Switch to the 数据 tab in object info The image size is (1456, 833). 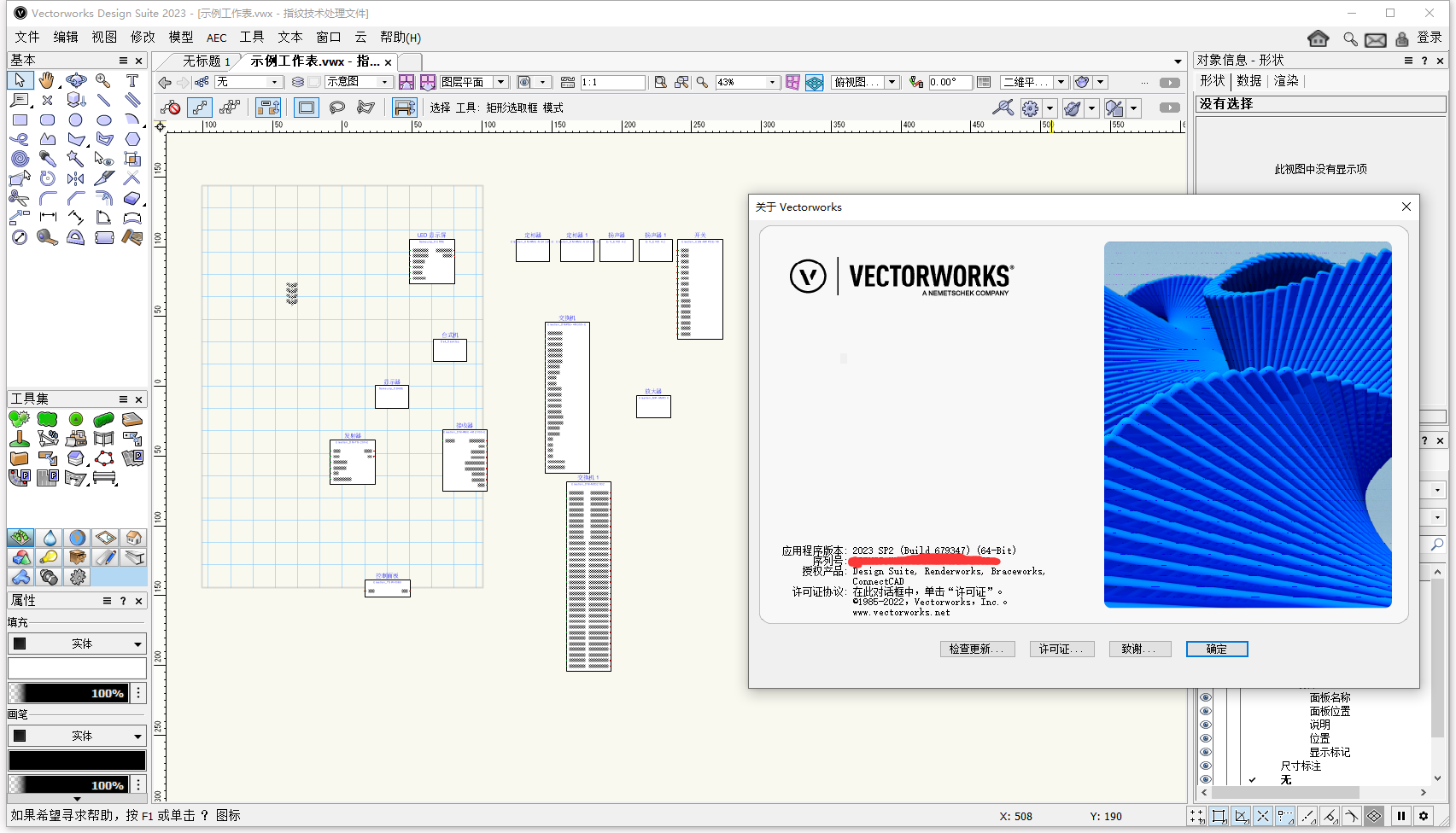click(x=1248, y=81)
